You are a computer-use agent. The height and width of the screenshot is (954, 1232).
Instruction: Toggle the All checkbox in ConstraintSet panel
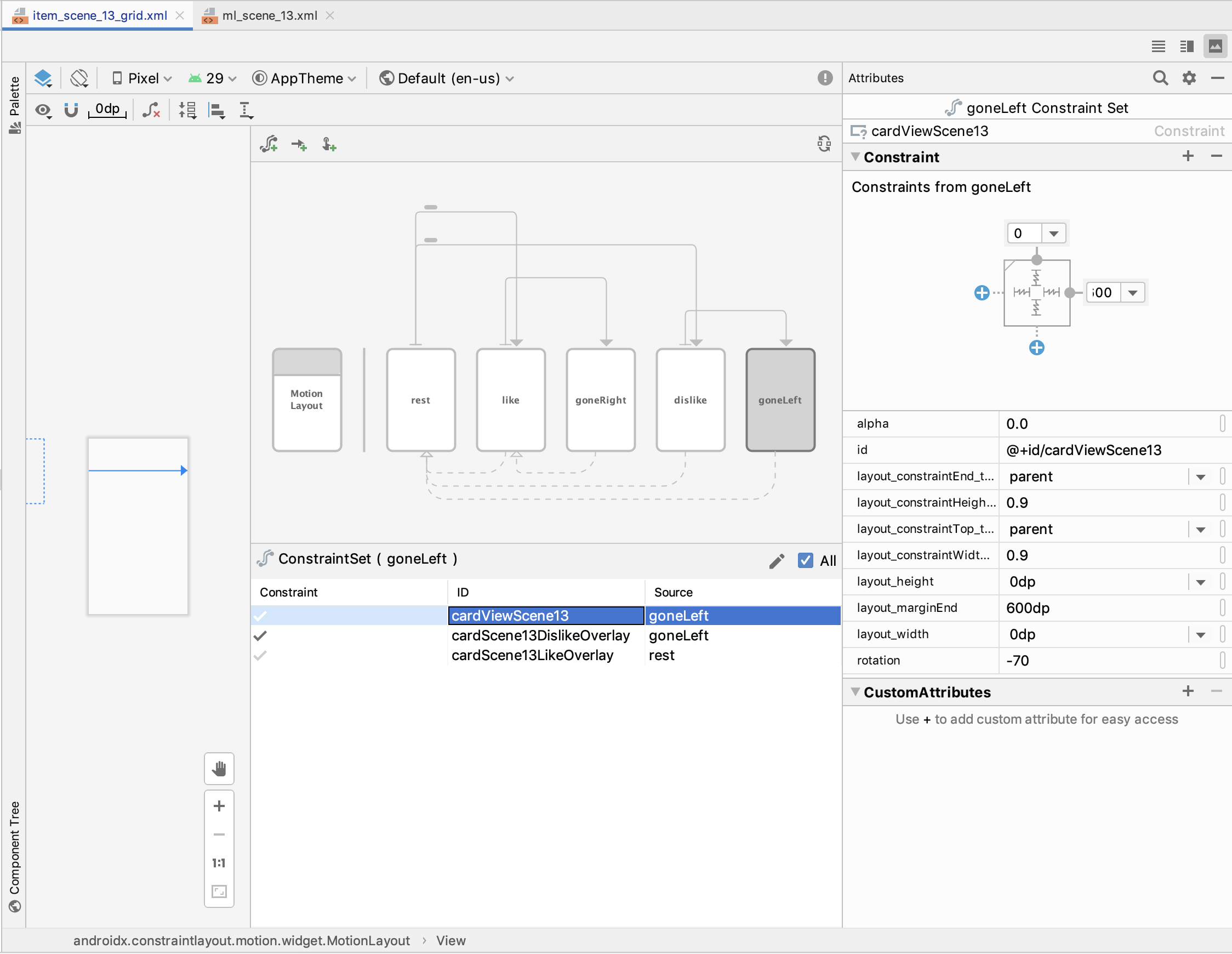coord(805,558)
